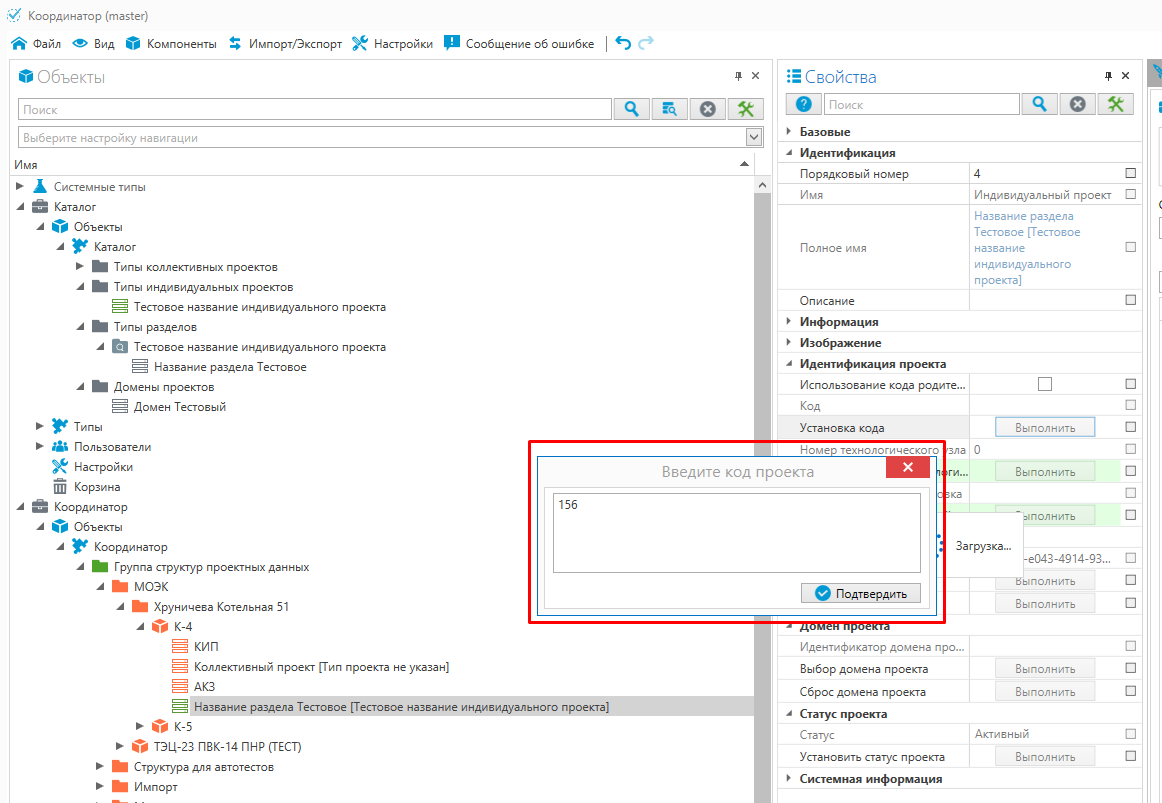Open the navigation settings dropdown
Screen dimensions: 1162x803
coord(754,137)
